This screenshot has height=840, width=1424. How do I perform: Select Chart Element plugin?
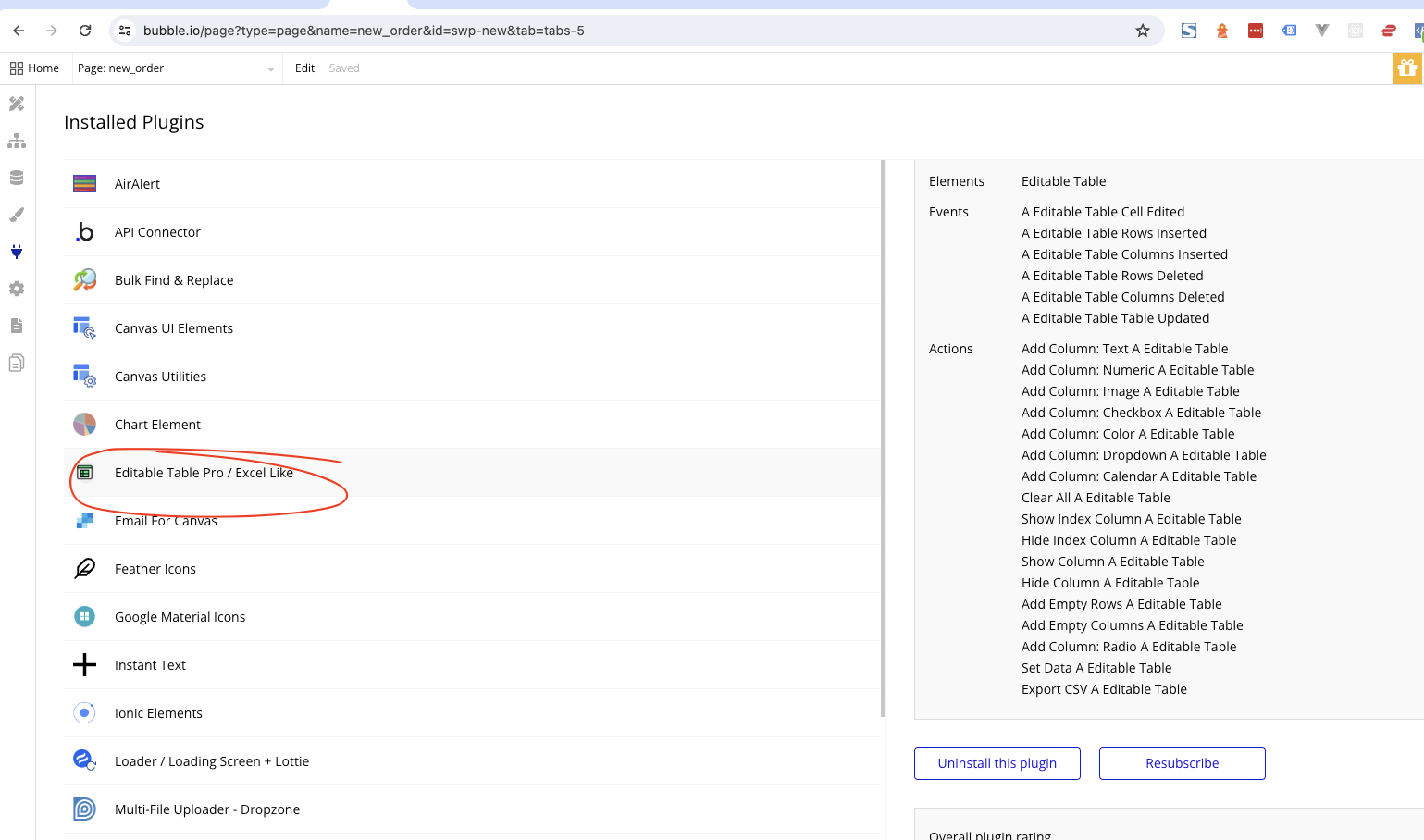click(472, 425)
